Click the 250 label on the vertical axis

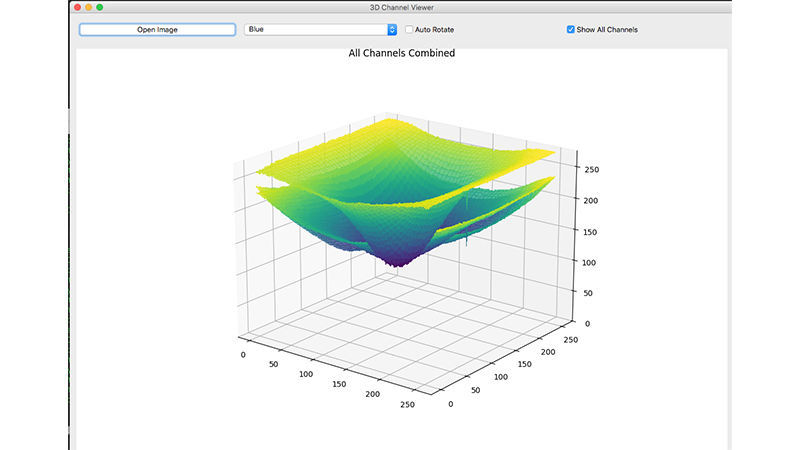click(x=592, y=169)
